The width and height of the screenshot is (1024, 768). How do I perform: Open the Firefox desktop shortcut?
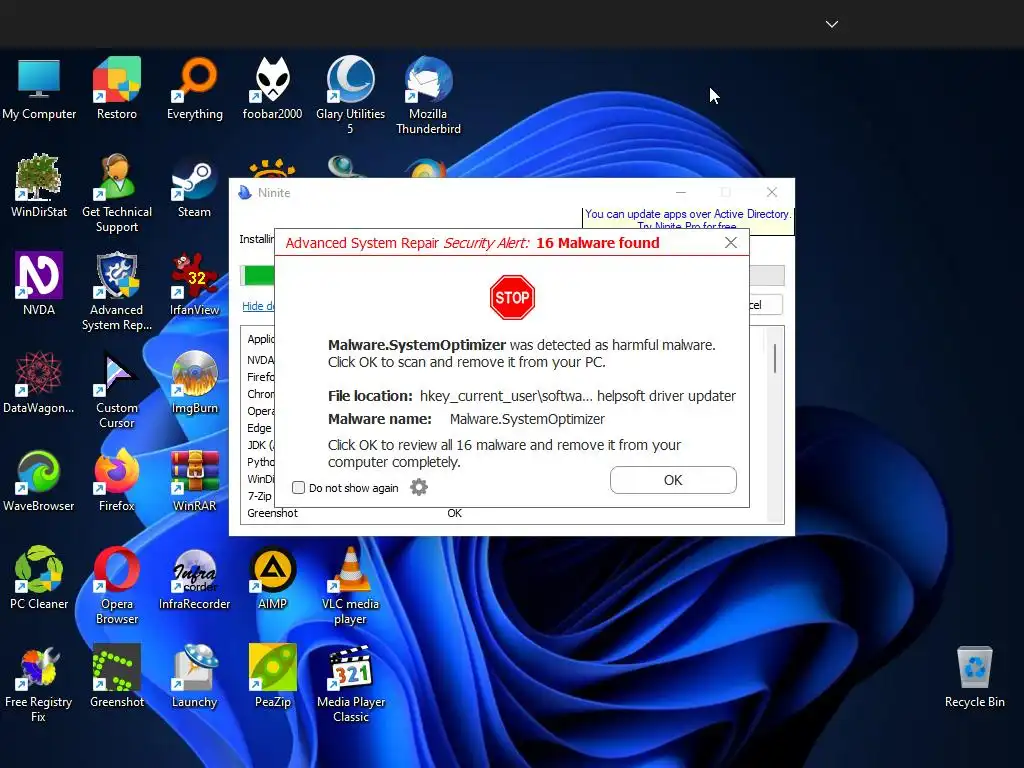[117, 481]
